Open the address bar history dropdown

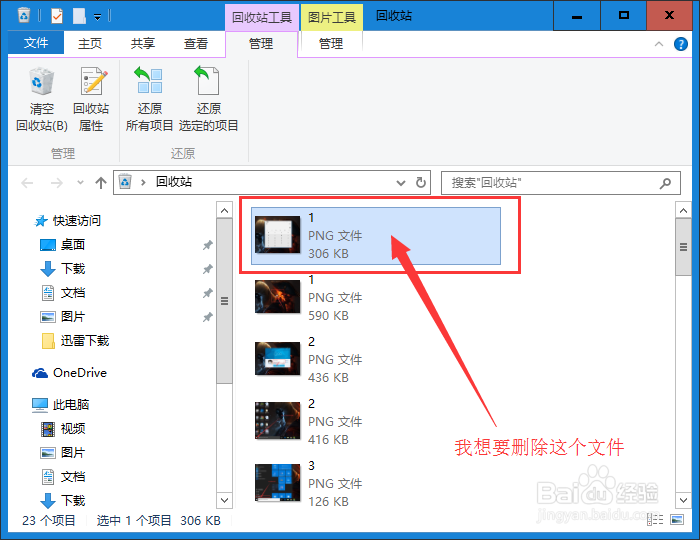pyautogui.click(x=401, y=183)
